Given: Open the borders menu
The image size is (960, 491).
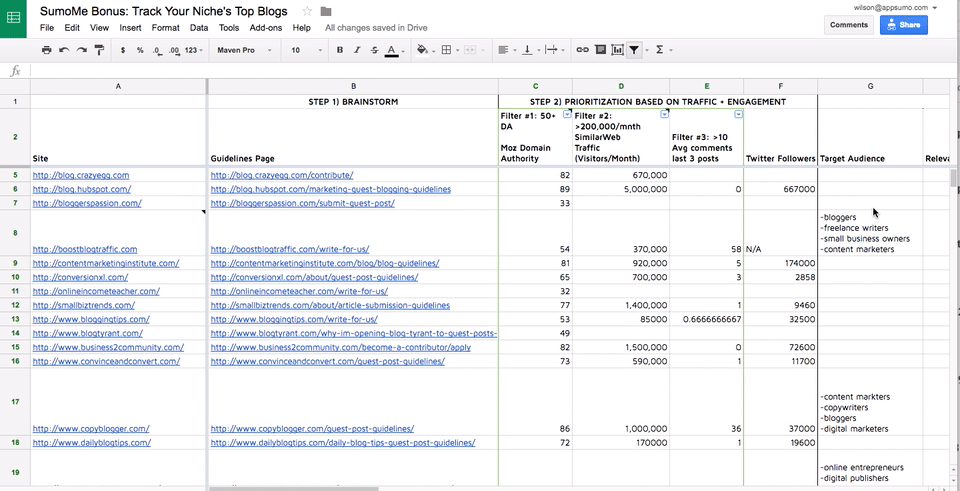Looking at the screenshot, I should pos(446,50).
